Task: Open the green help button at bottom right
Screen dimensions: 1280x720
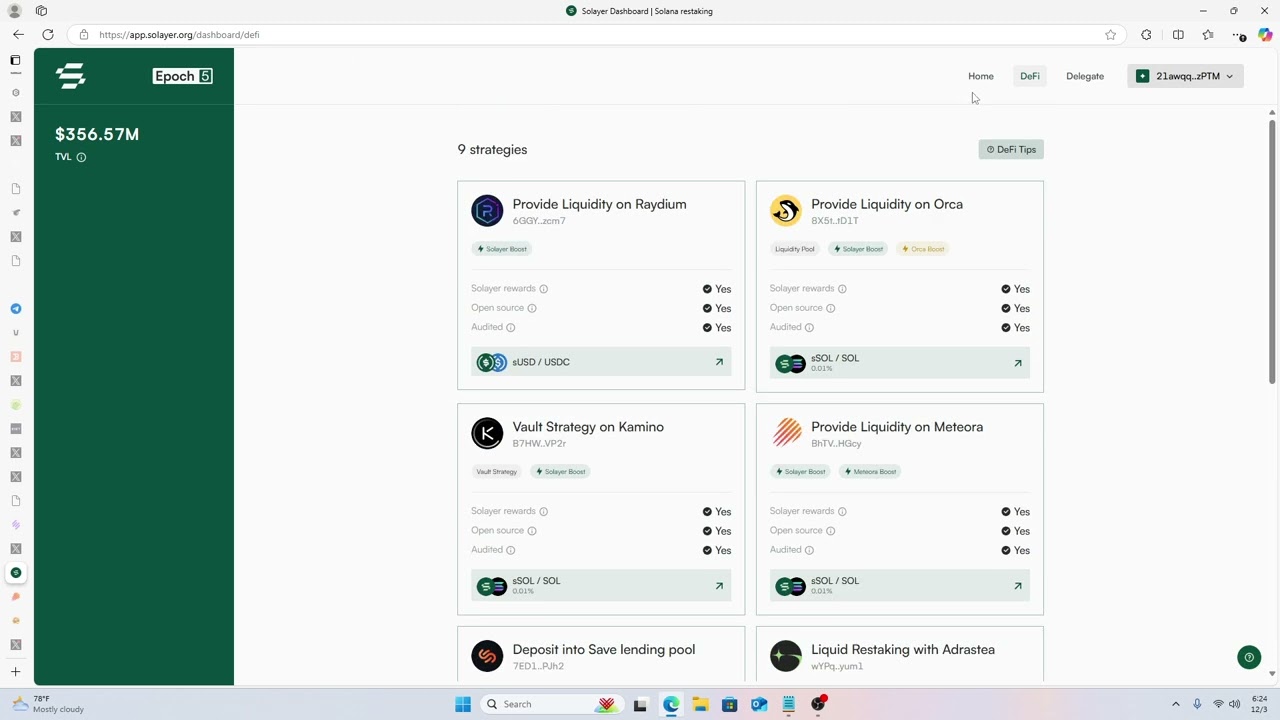Action: tap(1249, 657)
